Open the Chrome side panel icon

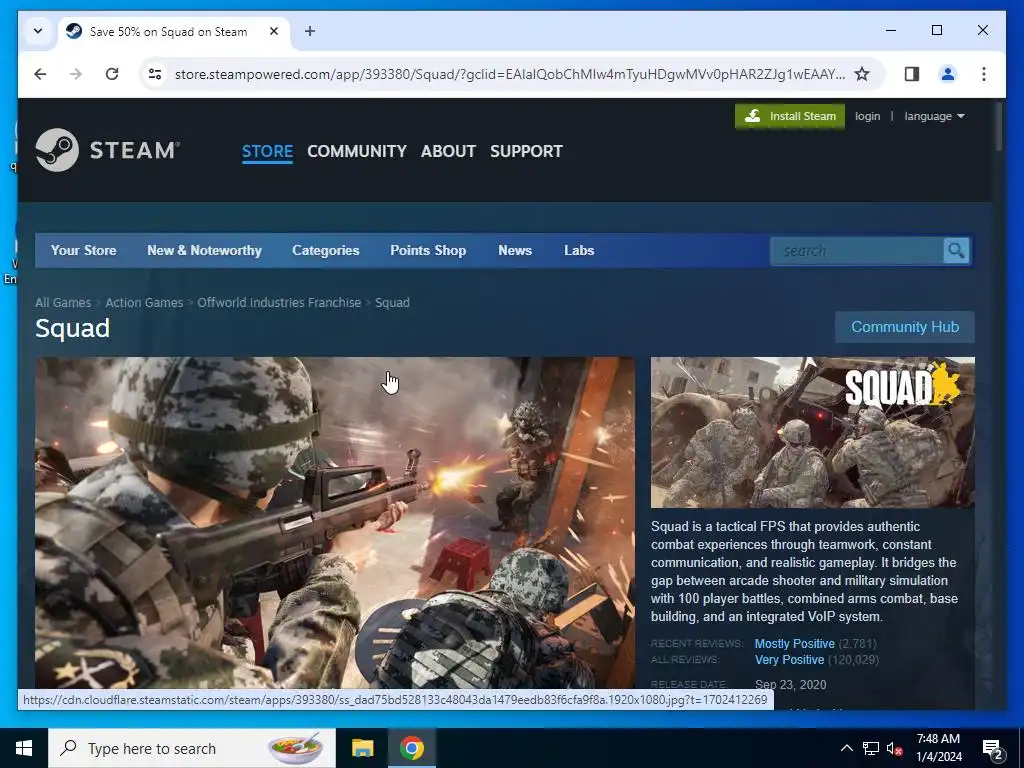pos(912,74)
